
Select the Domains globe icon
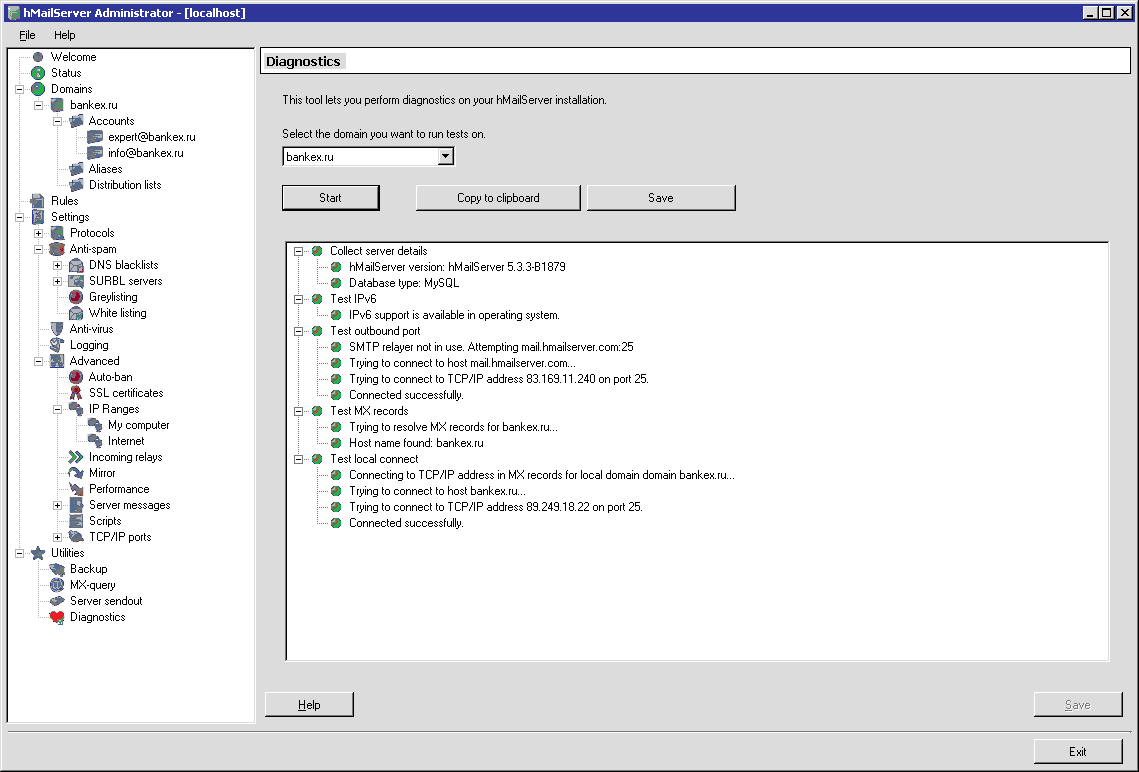tap(38, 89)
